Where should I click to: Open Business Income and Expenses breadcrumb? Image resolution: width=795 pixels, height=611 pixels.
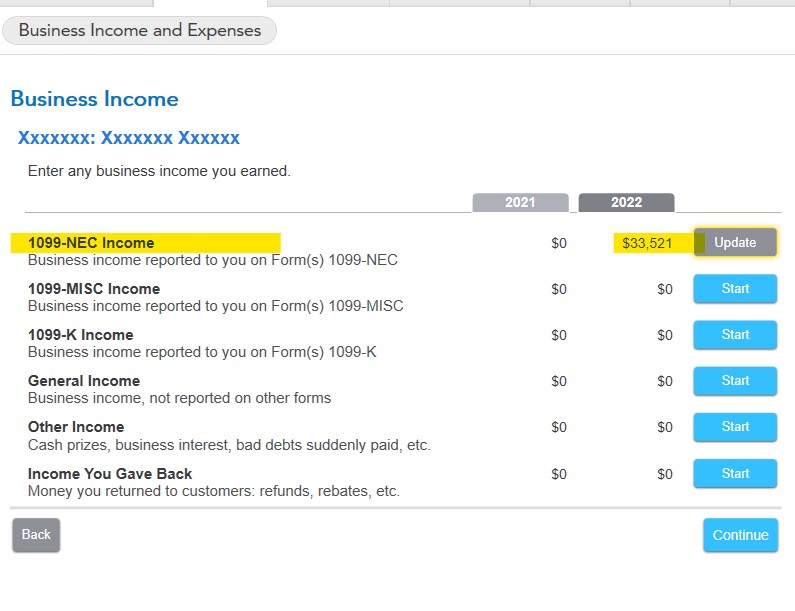[x=139, y=30]
